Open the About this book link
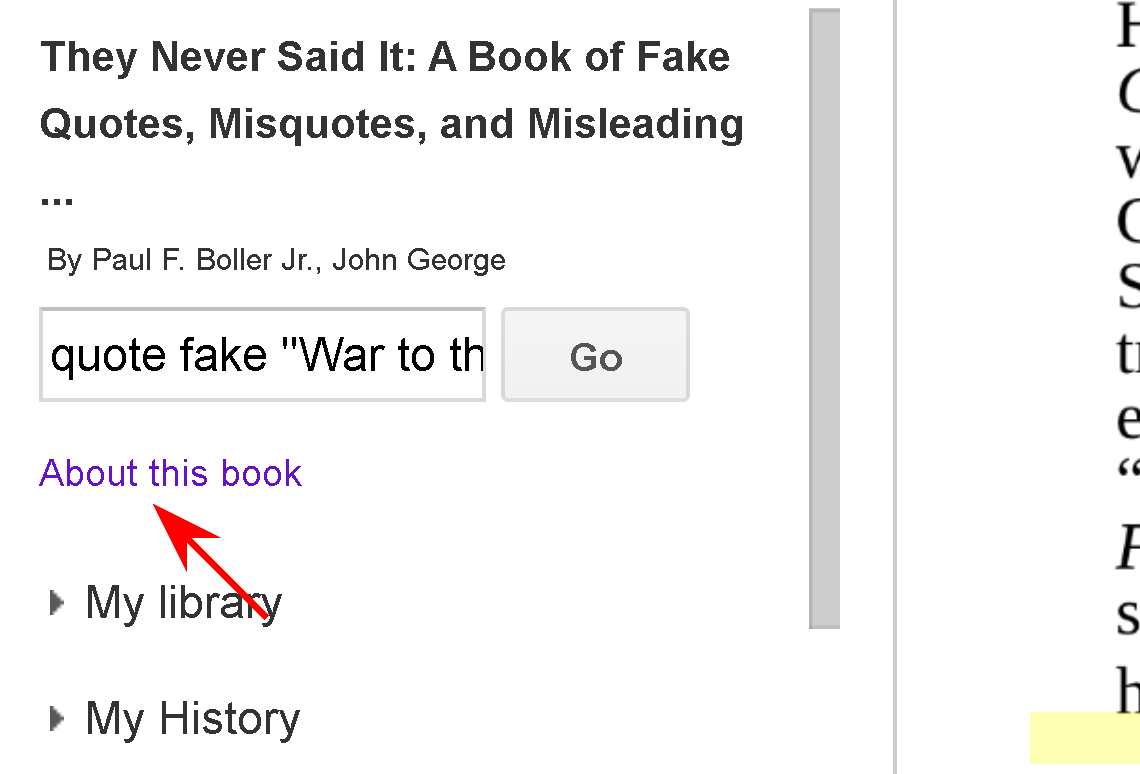Viewport: 1140px width, 774px height. tap(170, 473)
